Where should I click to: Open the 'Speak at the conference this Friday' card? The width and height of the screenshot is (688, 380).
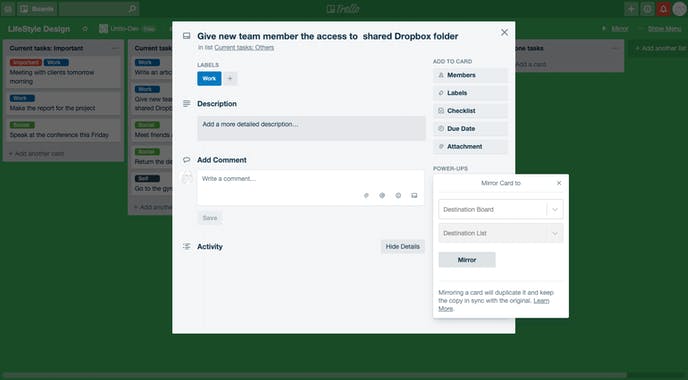64,130
